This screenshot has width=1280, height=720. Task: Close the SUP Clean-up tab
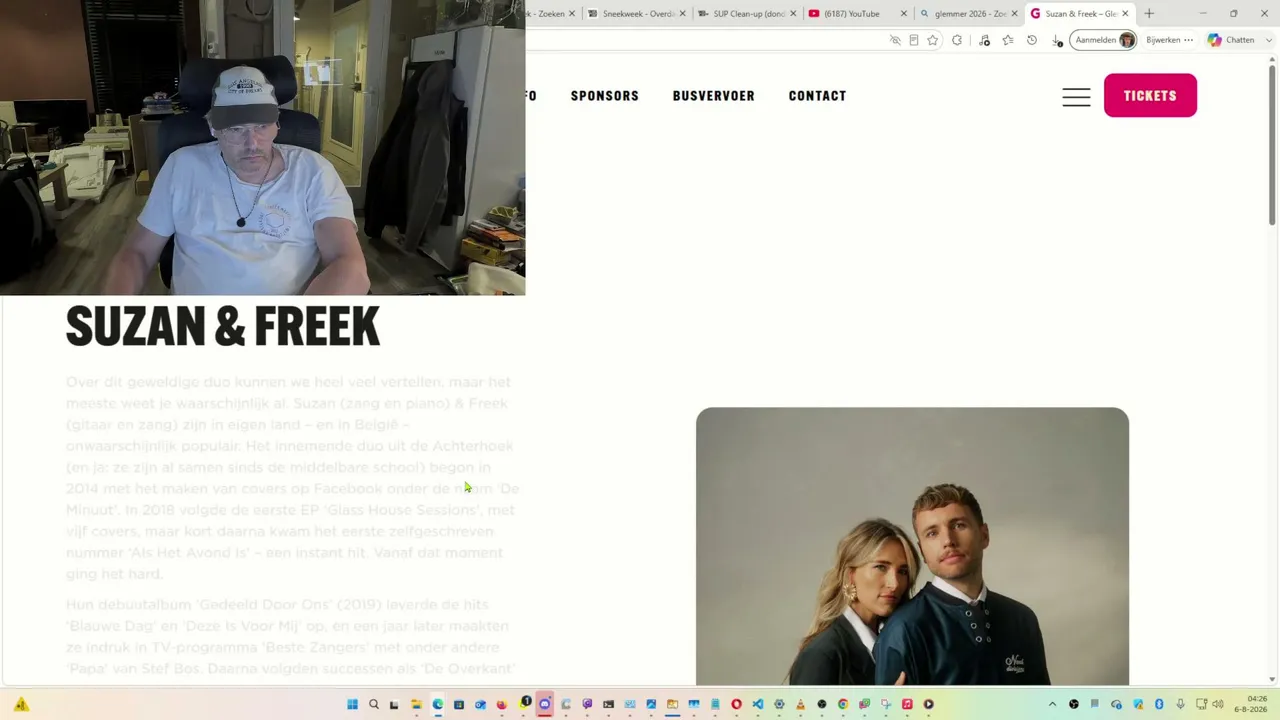(x=794, y=14)
